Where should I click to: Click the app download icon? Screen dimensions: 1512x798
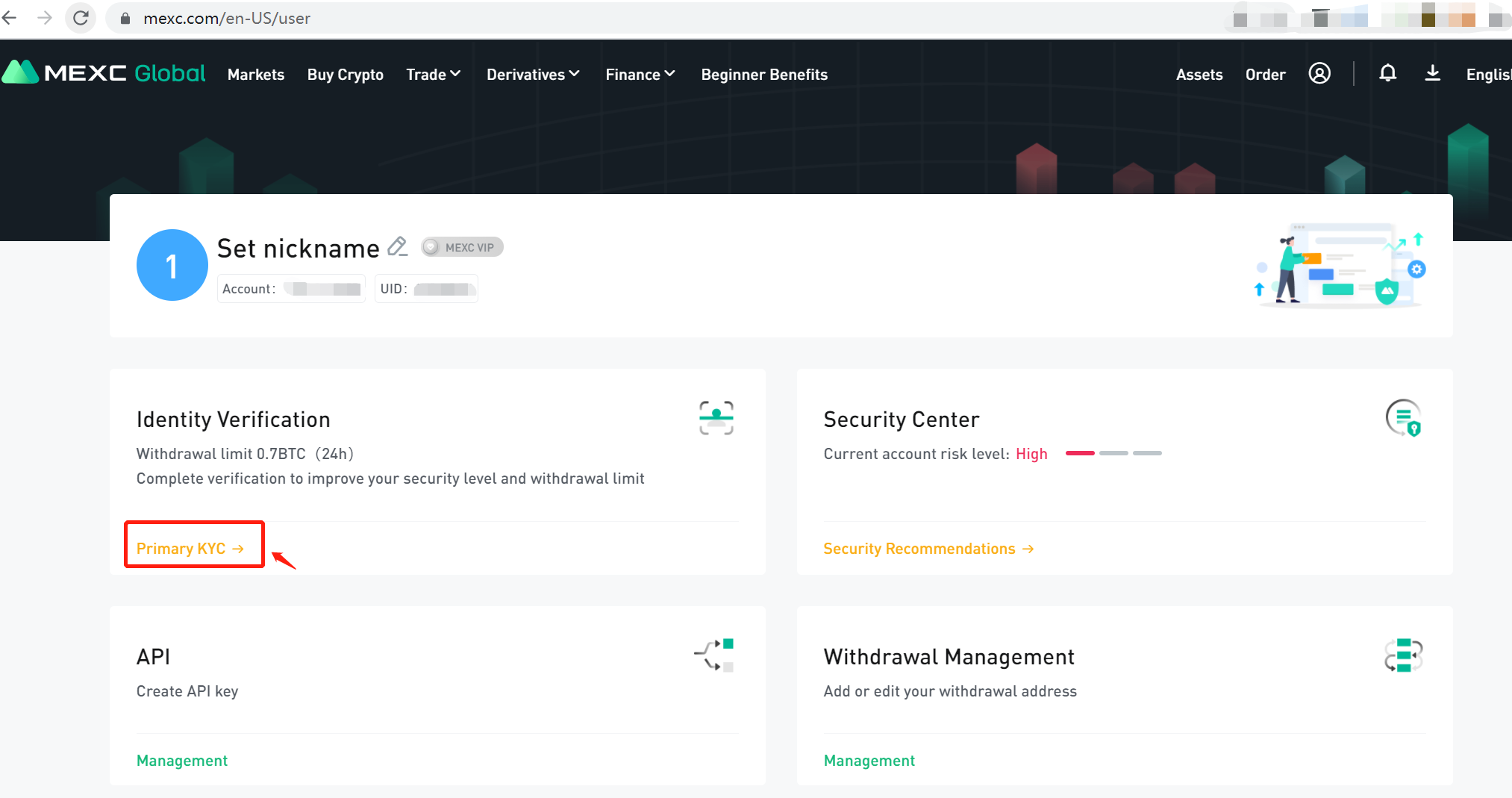point(1432,73)
